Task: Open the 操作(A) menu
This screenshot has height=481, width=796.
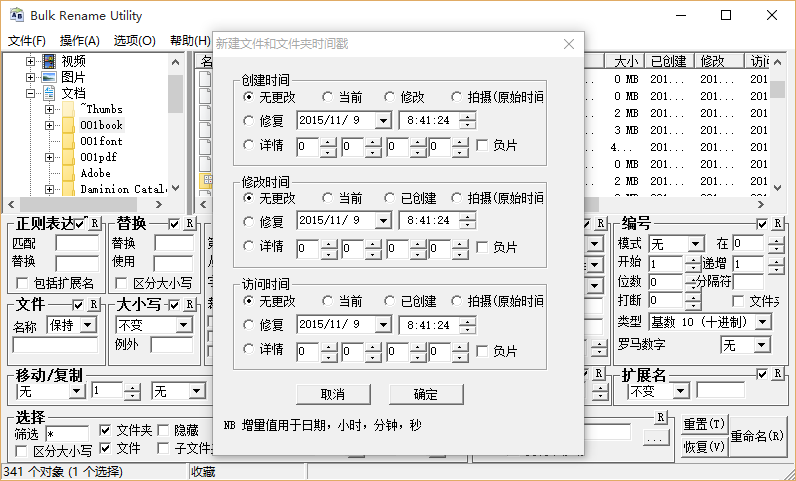Action: [x=80, y=41]
